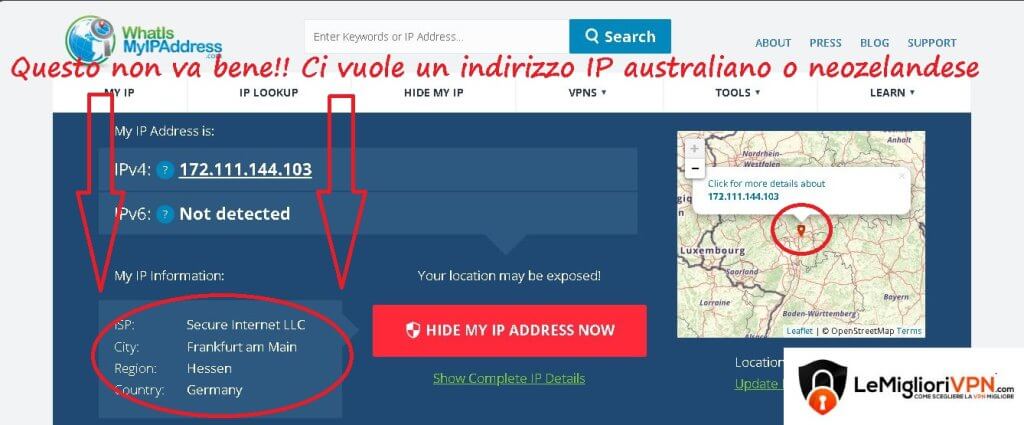The image size is (1024, 425).
Task: Open the IP LOOKUP tab
Action: (x=268, y=93)
